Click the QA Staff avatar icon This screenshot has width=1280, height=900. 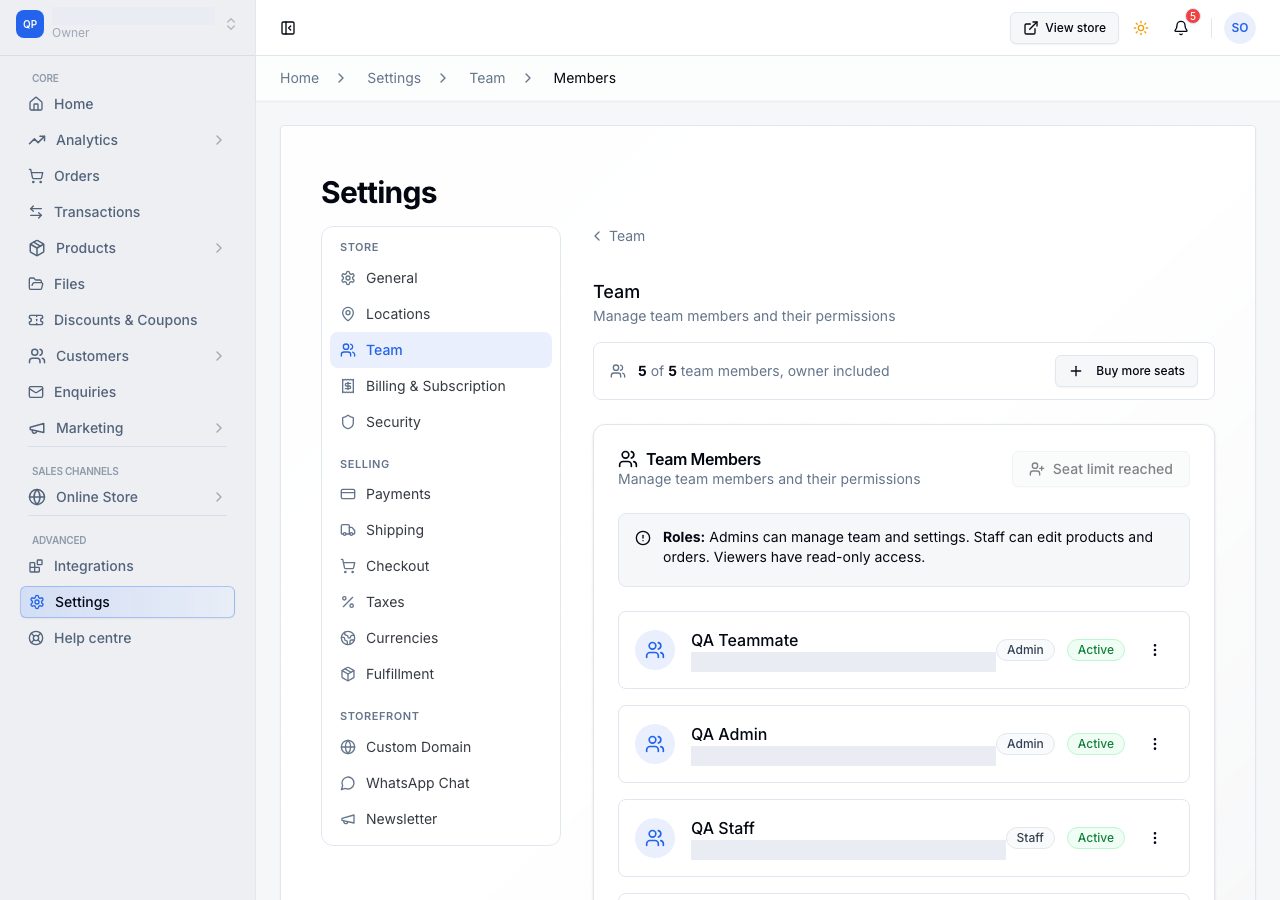[x=655, y=838]
